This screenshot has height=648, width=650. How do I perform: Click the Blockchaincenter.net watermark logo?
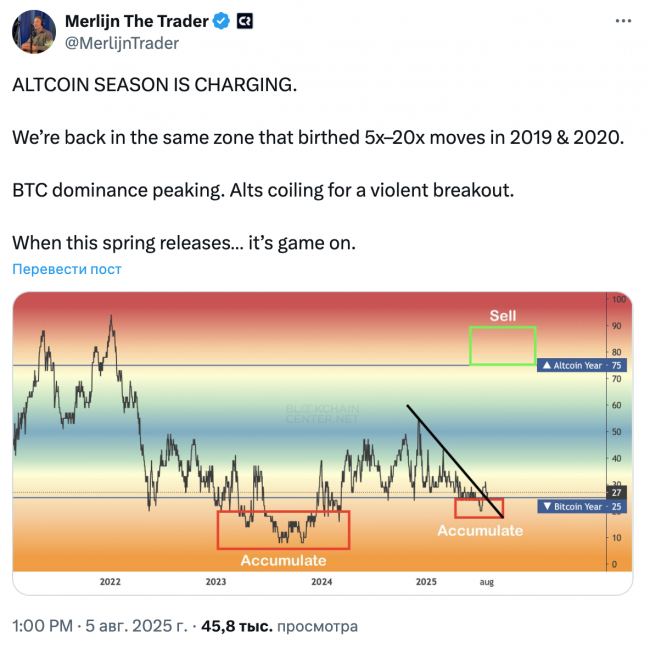coord(322,414)
